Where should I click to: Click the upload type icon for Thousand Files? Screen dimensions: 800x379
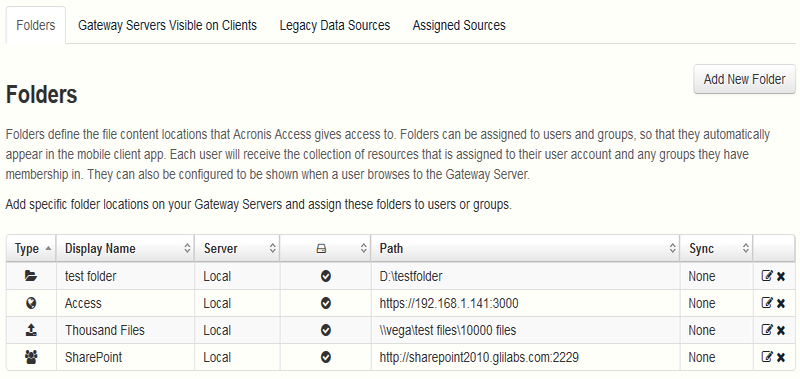click(31, 331)
